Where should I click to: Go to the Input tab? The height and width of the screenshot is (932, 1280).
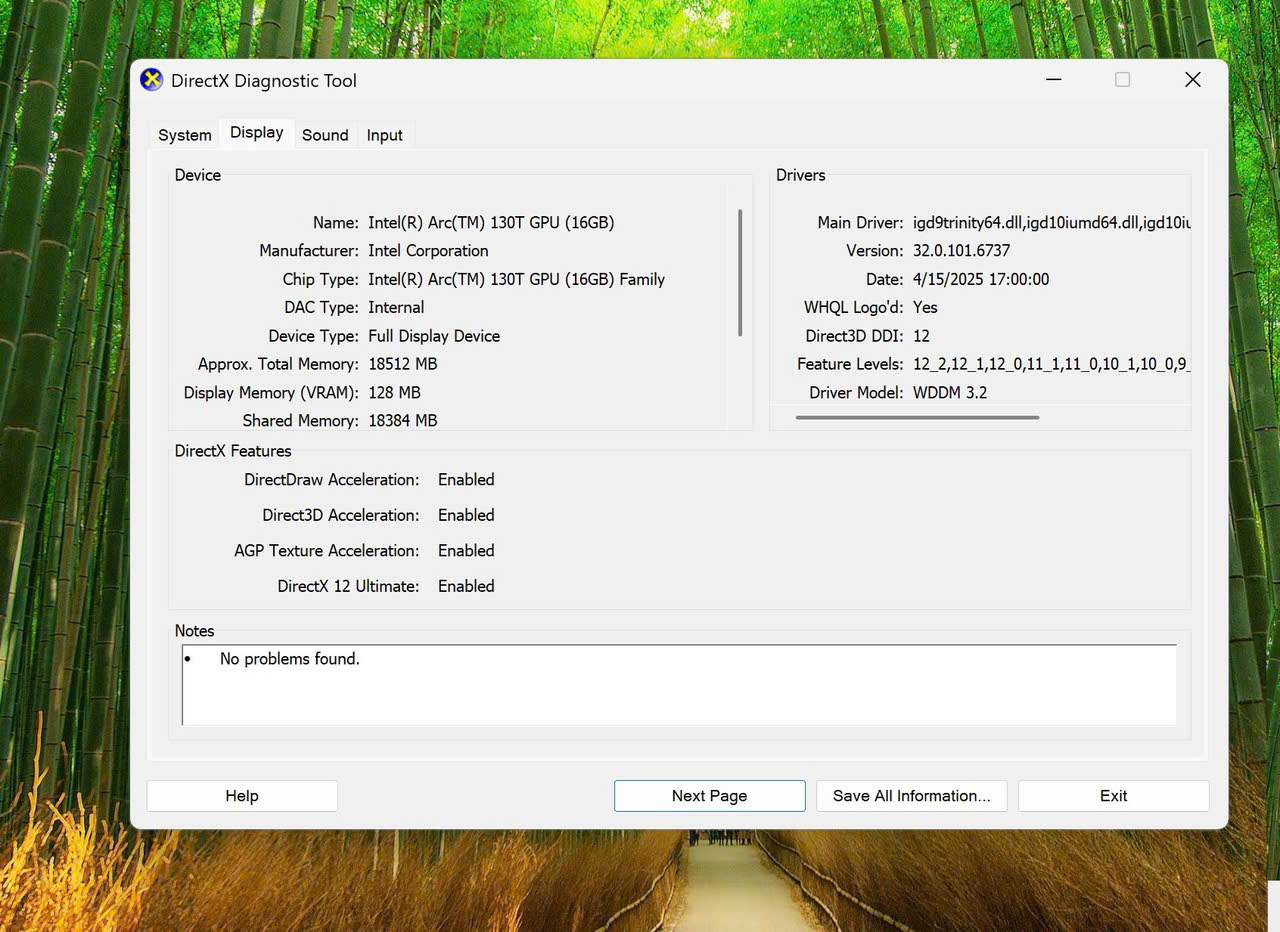click(384, 135)
